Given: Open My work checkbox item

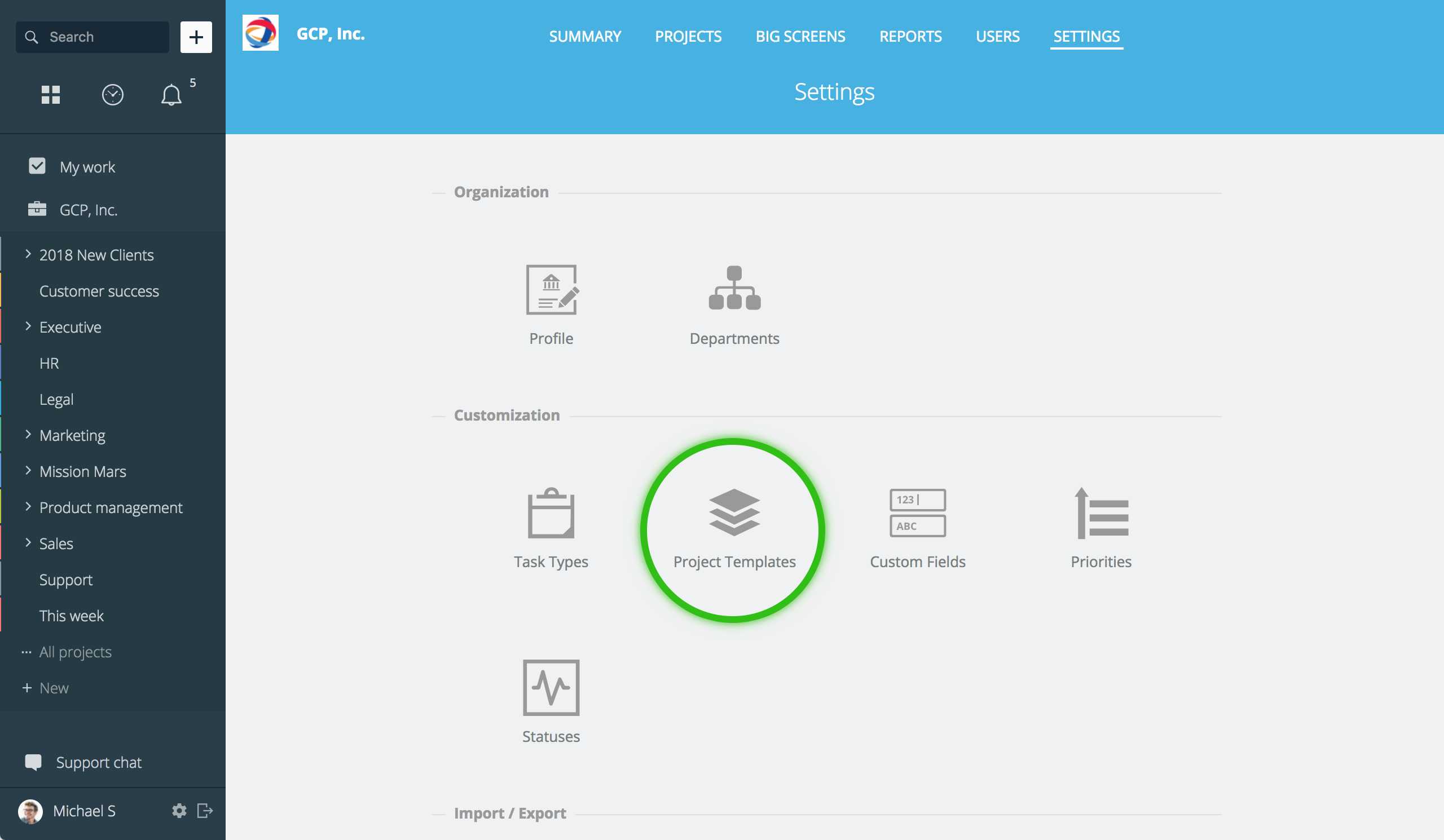Looking at the screenshot, I should pos(87,167).
